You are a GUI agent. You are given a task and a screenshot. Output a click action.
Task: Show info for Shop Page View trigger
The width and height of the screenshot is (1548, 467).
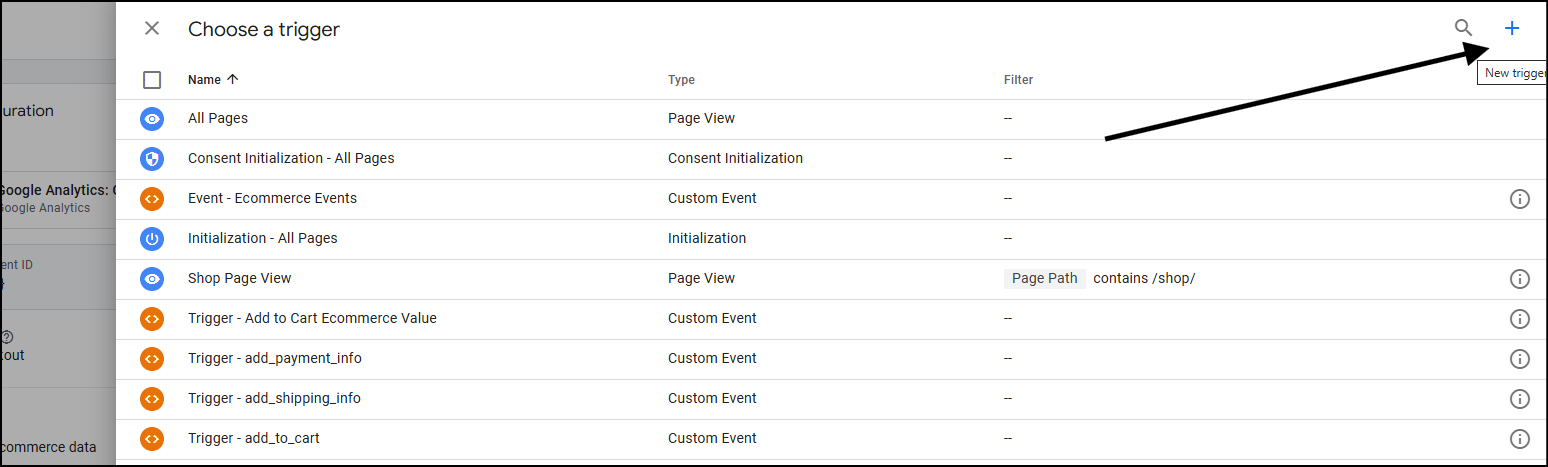pos(1519,279)
